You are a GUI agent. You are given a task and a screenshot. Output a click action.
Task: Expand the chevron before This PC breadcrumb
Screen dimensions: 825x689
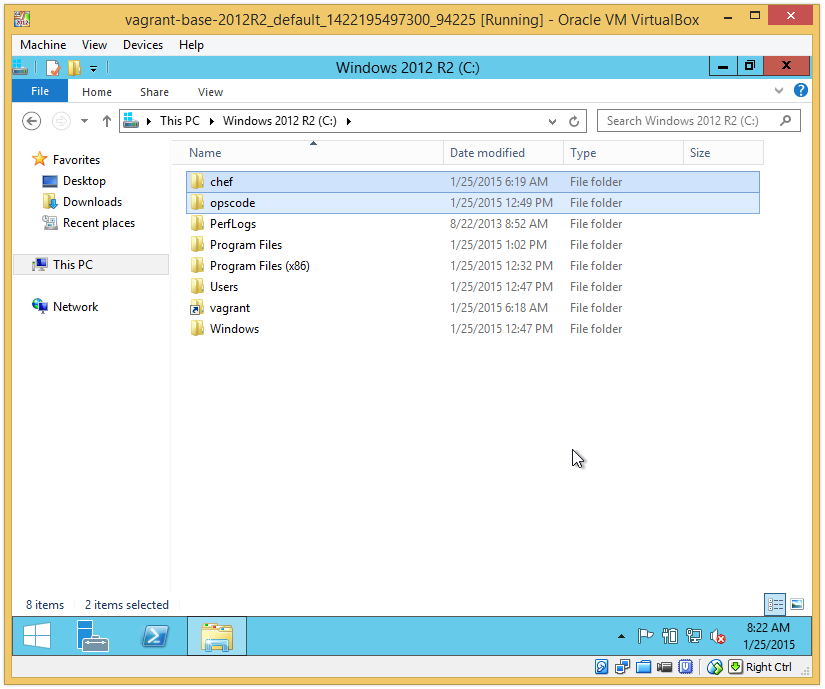[x=149, y=121]
